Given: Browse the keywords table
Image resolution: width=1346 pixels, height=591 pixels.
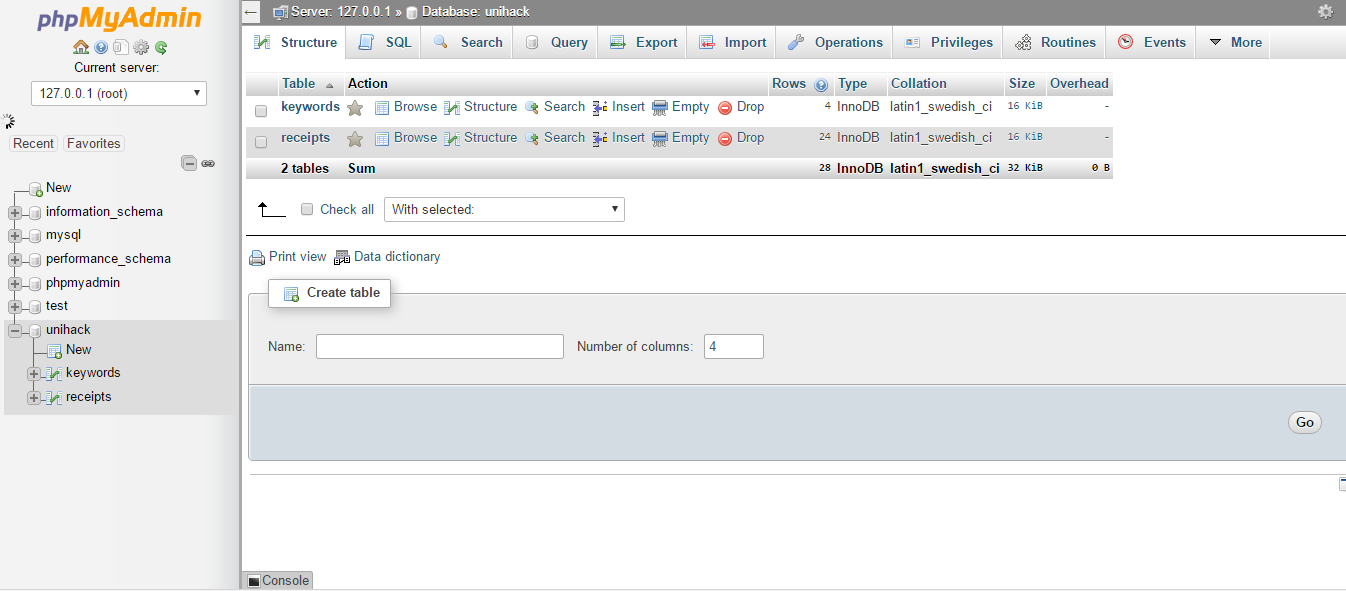Looking at the screenshot, I should tap(406, 107).
